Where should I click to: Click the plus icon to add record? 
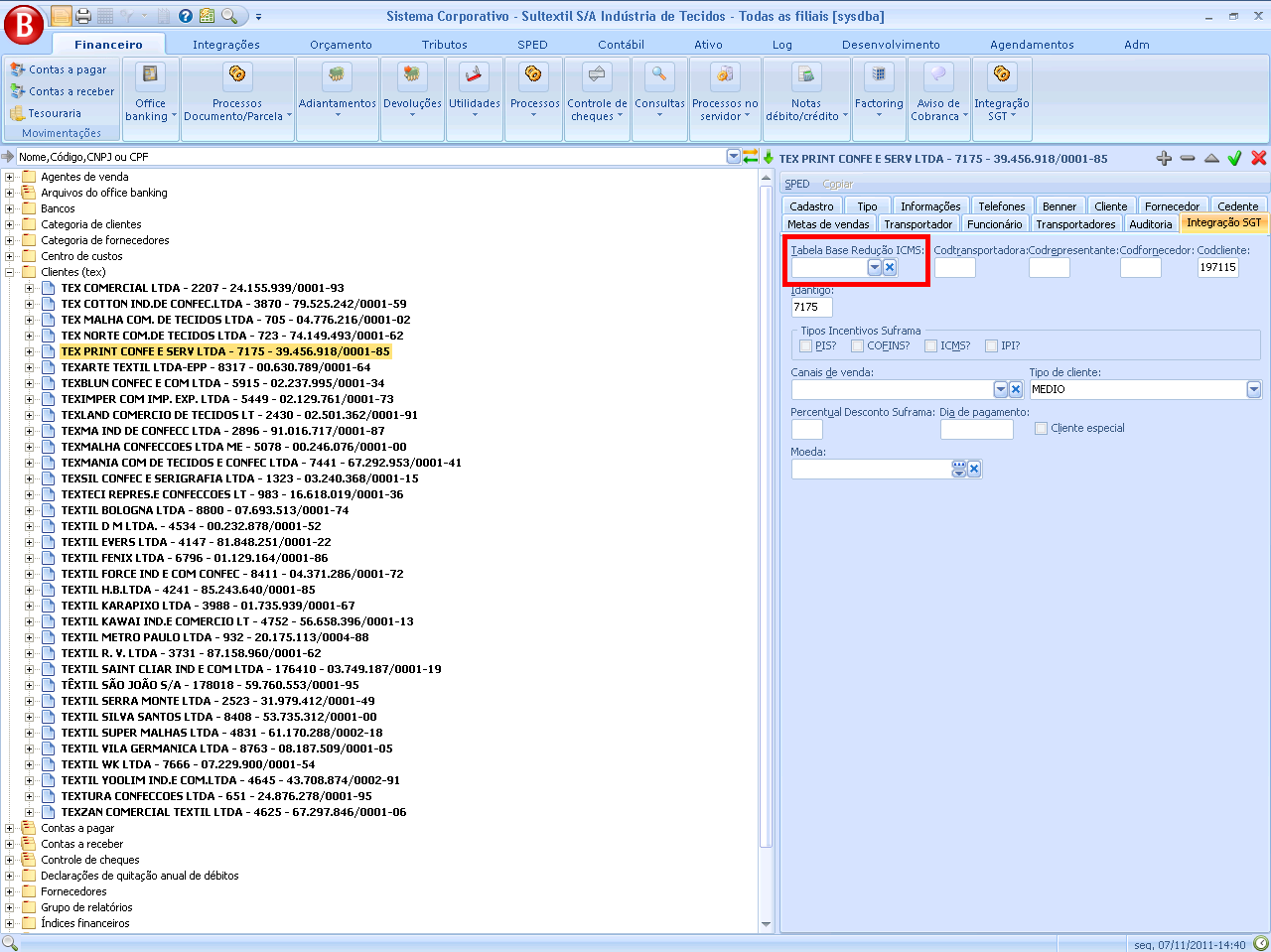(1164, 158)
